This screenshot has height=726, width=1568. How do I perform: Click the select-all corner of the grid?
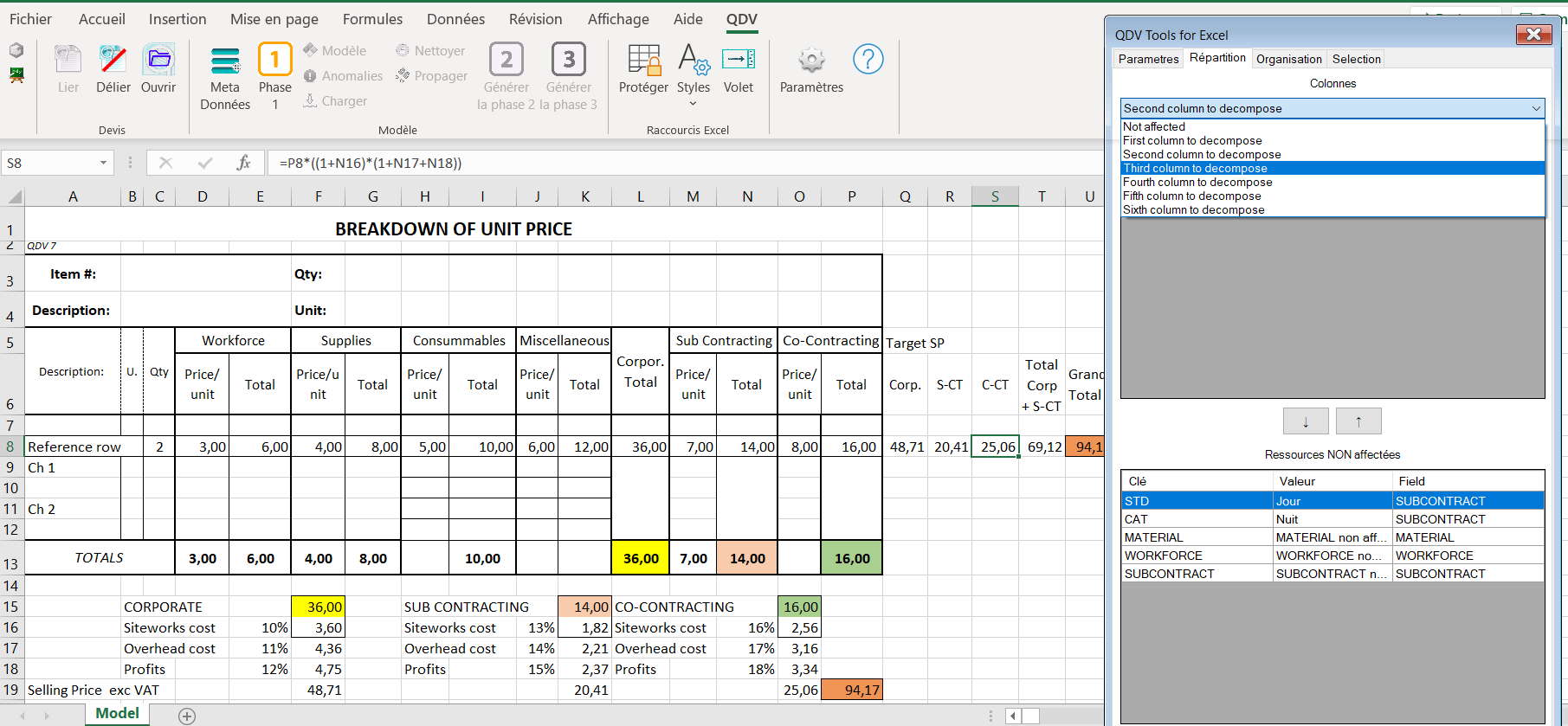pos(14,196)
